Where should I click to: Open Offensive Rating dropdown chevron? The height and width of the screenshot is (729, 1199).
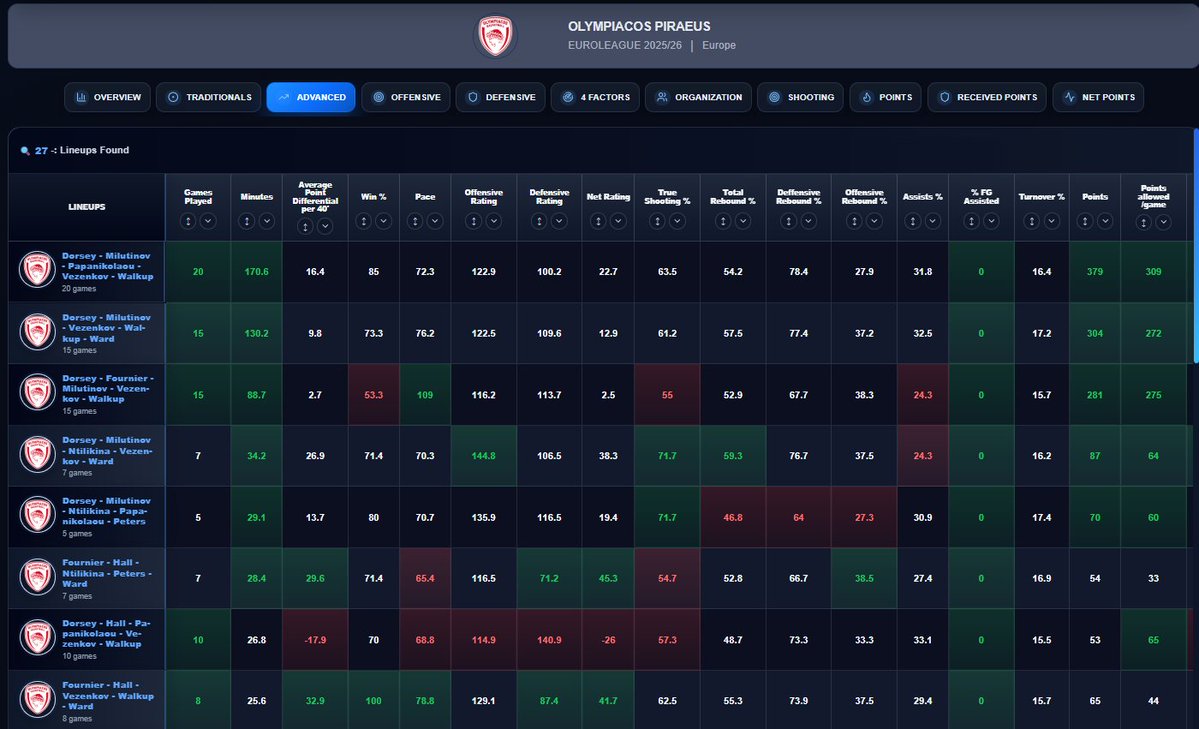point(493,221)
